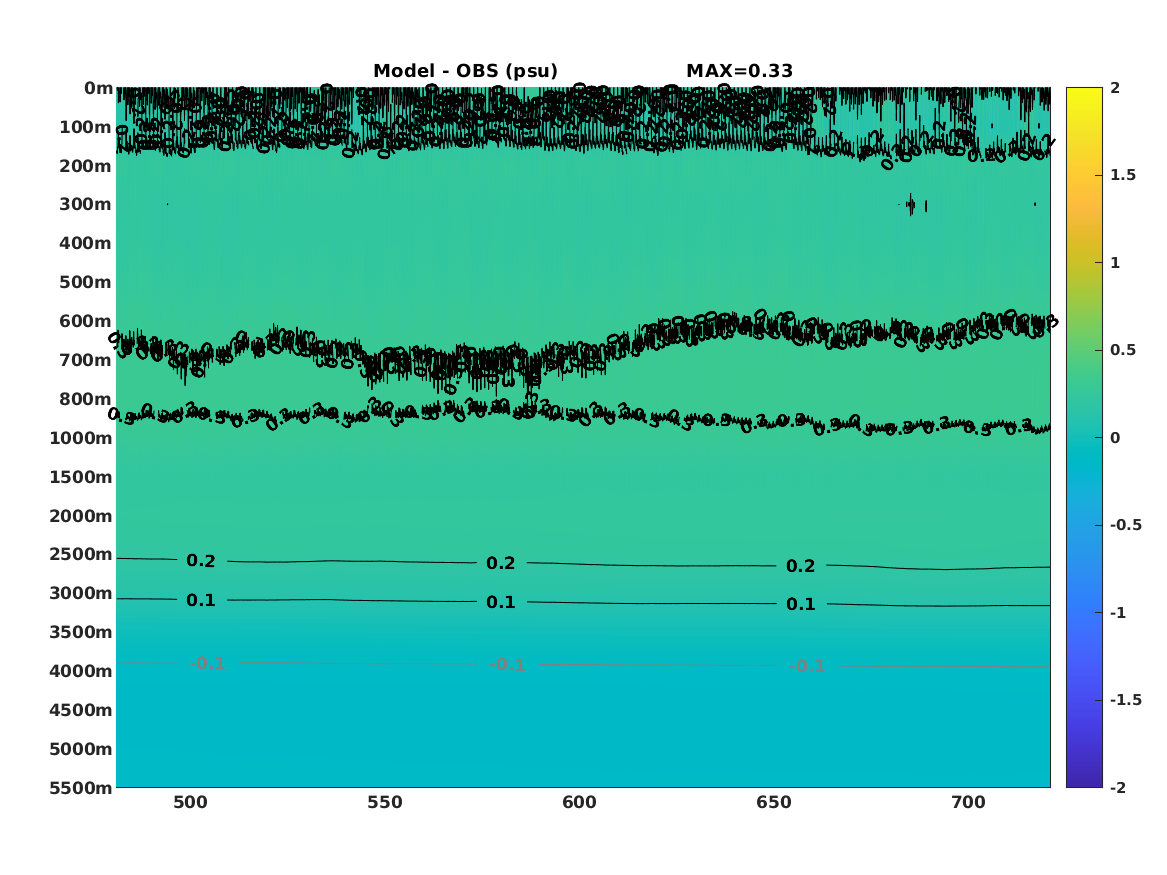Select the 'MAX=0.33' annotation text

click(x=739, y=71)
